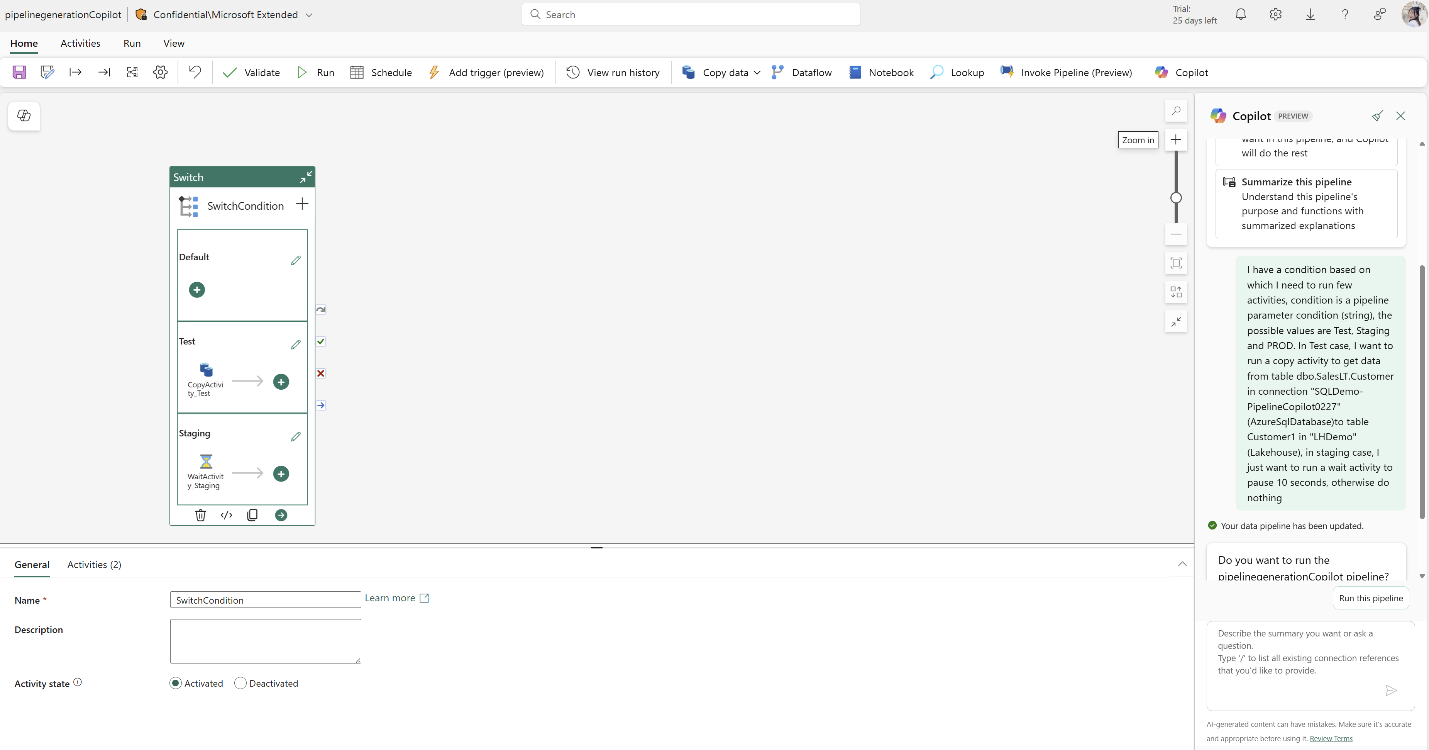Image resolution: width=1429 pixels, height=750 pixels.
Task: Select the Activated radio button
Action: click(176, 684)
